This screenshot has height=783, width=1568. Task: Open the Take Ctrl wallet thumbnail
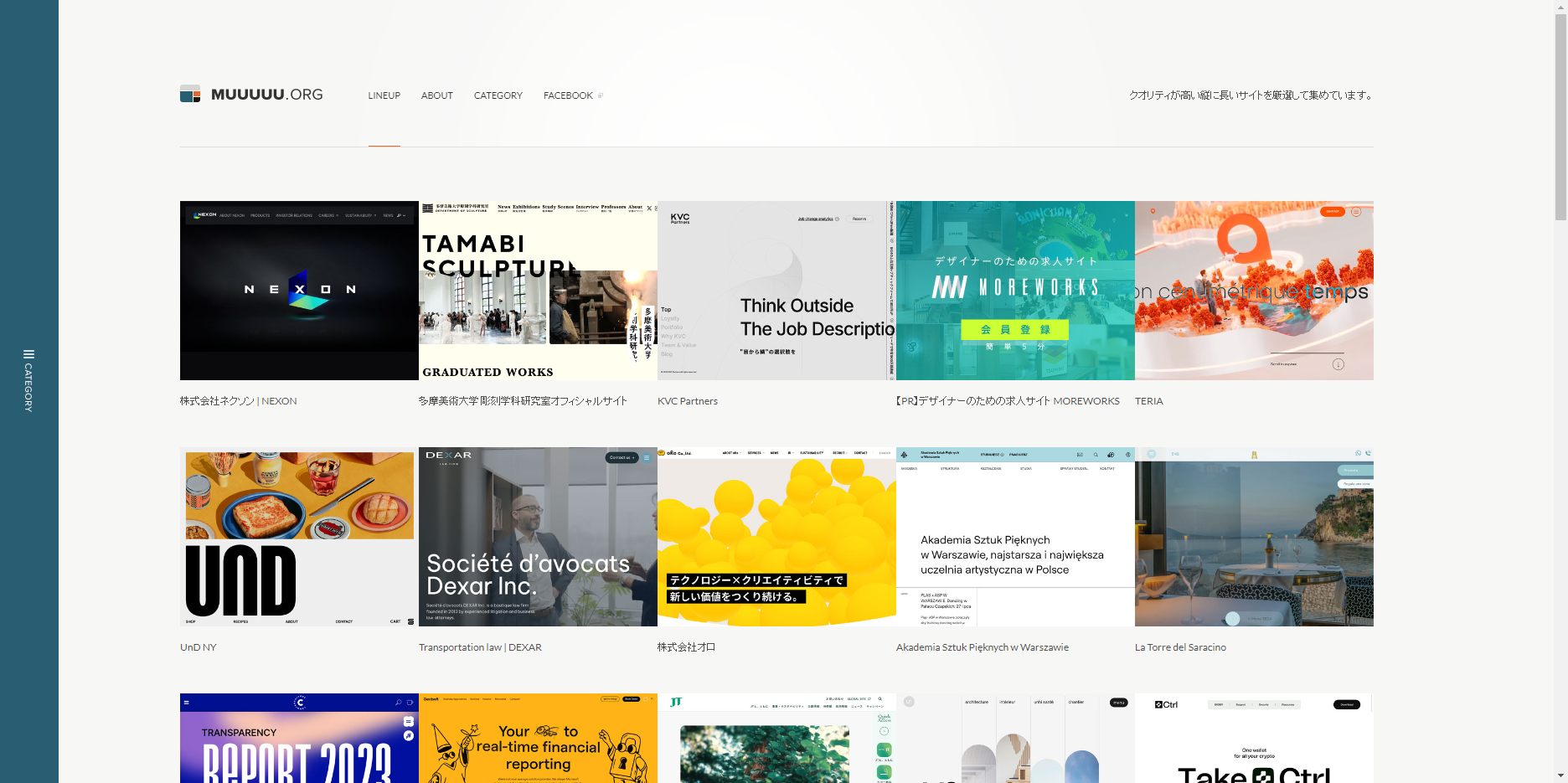[x=1254, y=738]
